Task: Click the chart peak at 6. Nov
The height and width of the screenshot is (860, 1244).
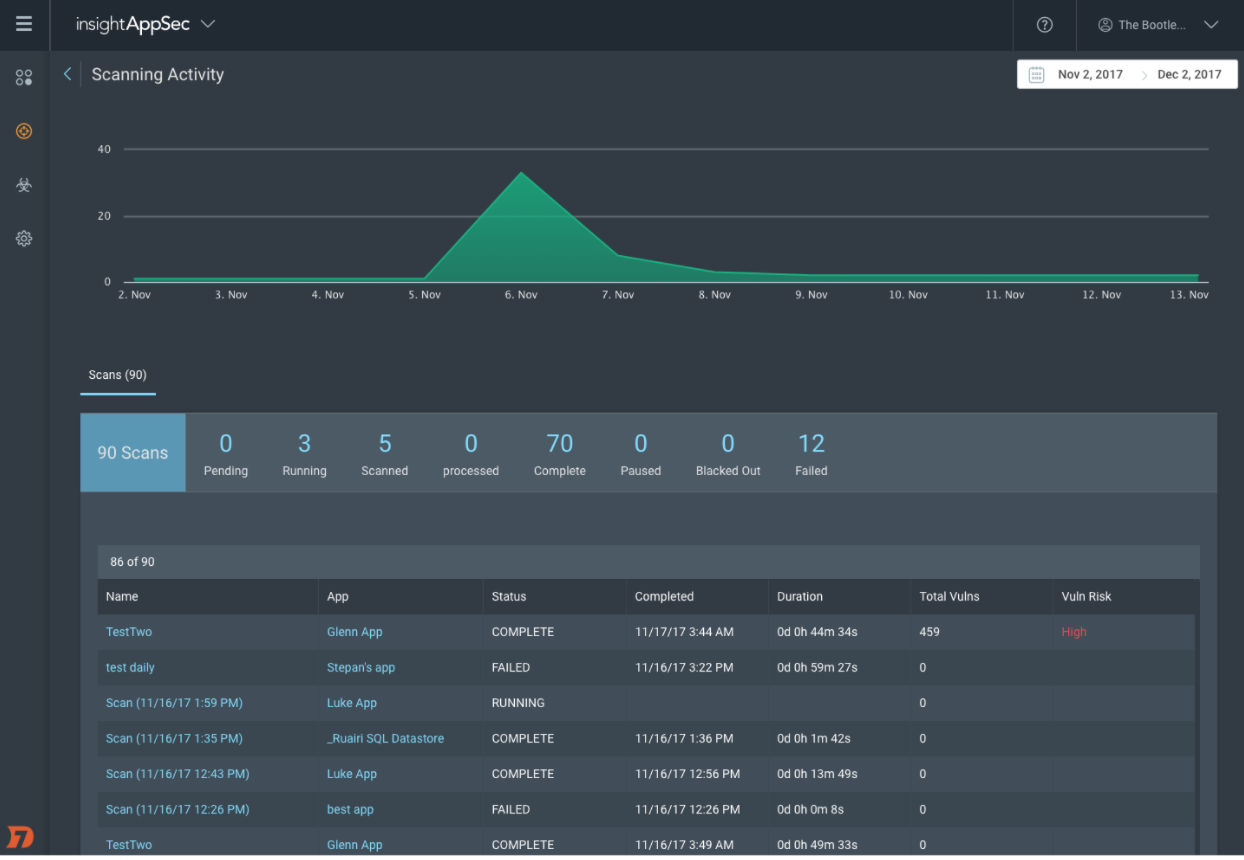Action: (x=521, y=174)
